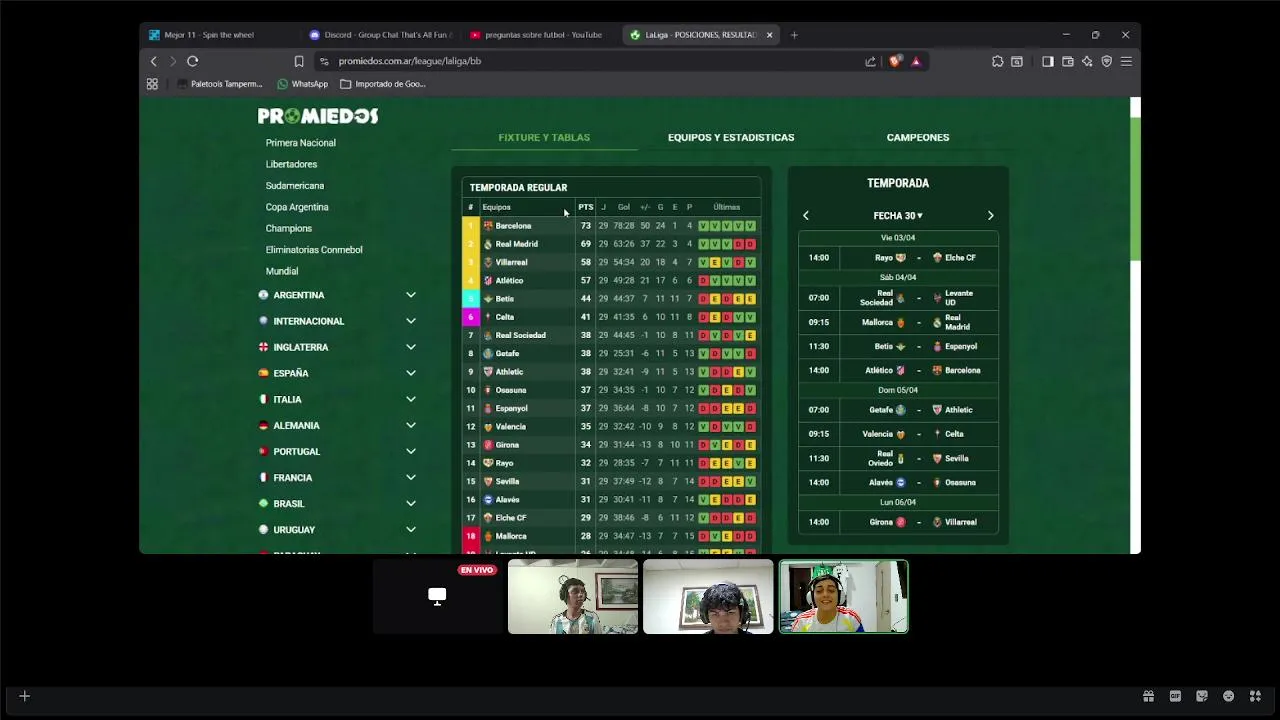This screenshot has width=1280, height=720.
Task: Open the Atlético vs Barcelona match row
Action: click(898, 370)
